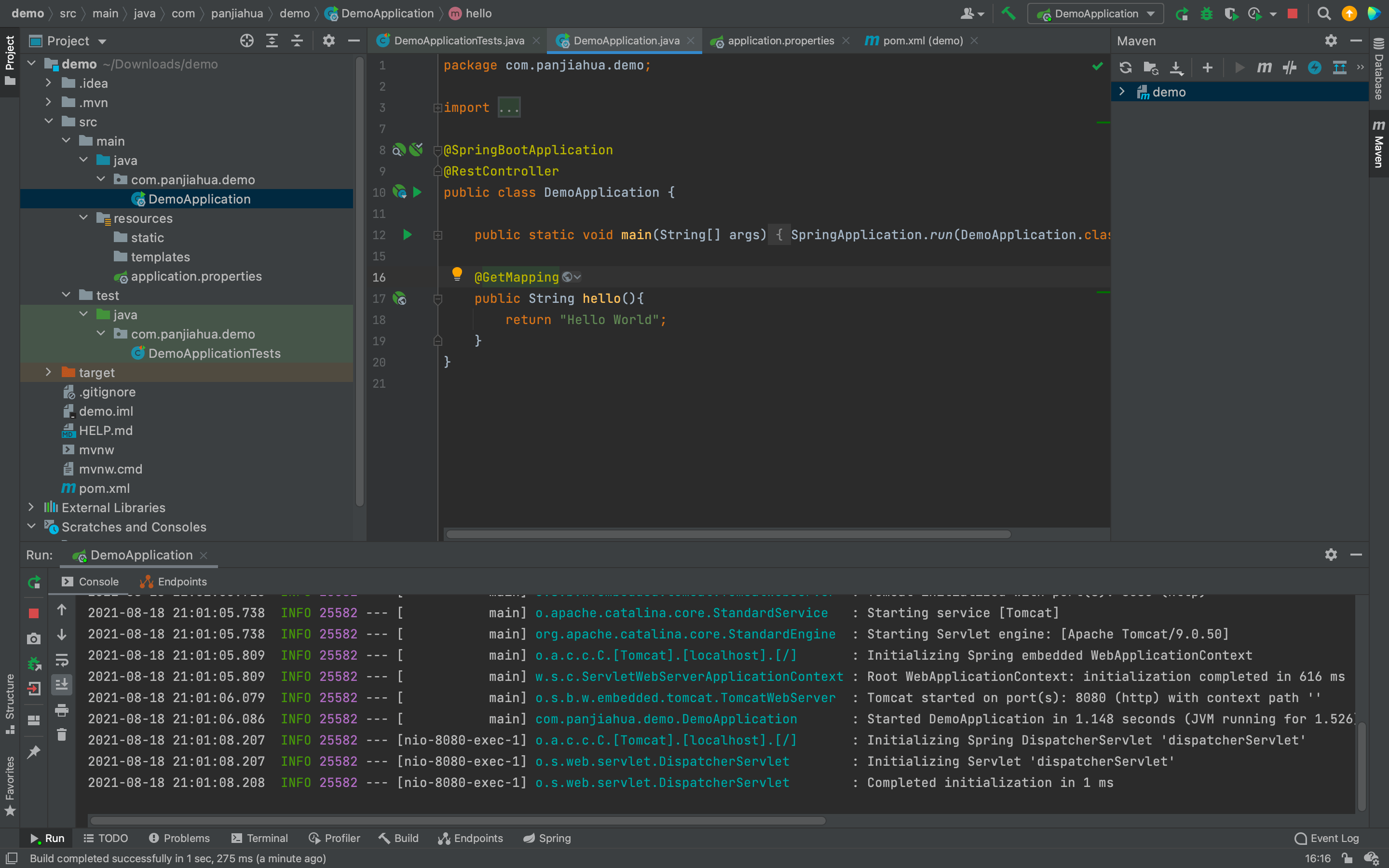The image size is (1389, 868).
Task: Stop the running DemoApplication process
Action: [x=1292, y=13]
